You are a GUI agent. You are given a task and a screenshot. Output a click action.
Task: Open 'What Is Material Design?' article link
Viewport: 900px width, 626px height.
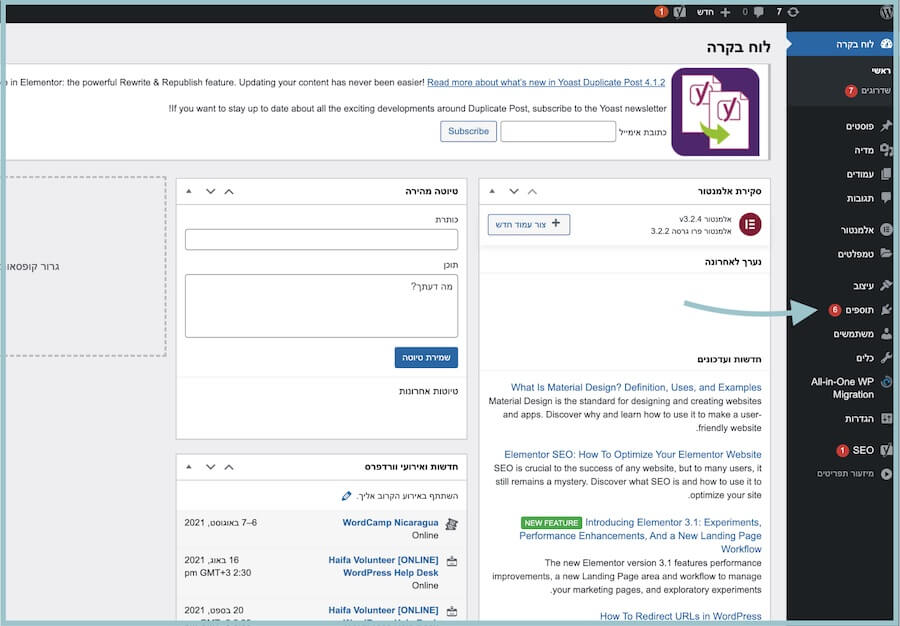tap(636, 387)
